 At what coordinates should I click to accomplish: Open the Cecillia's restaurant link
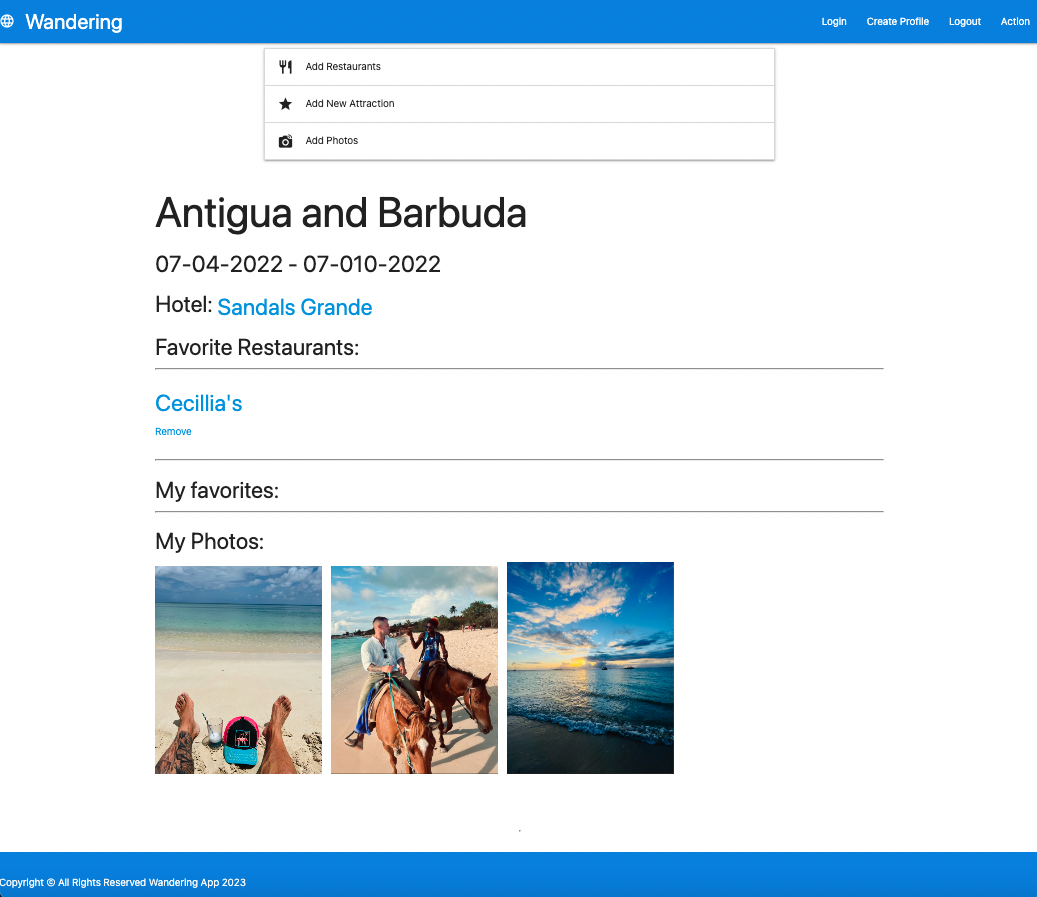click(x=198, y=403)
